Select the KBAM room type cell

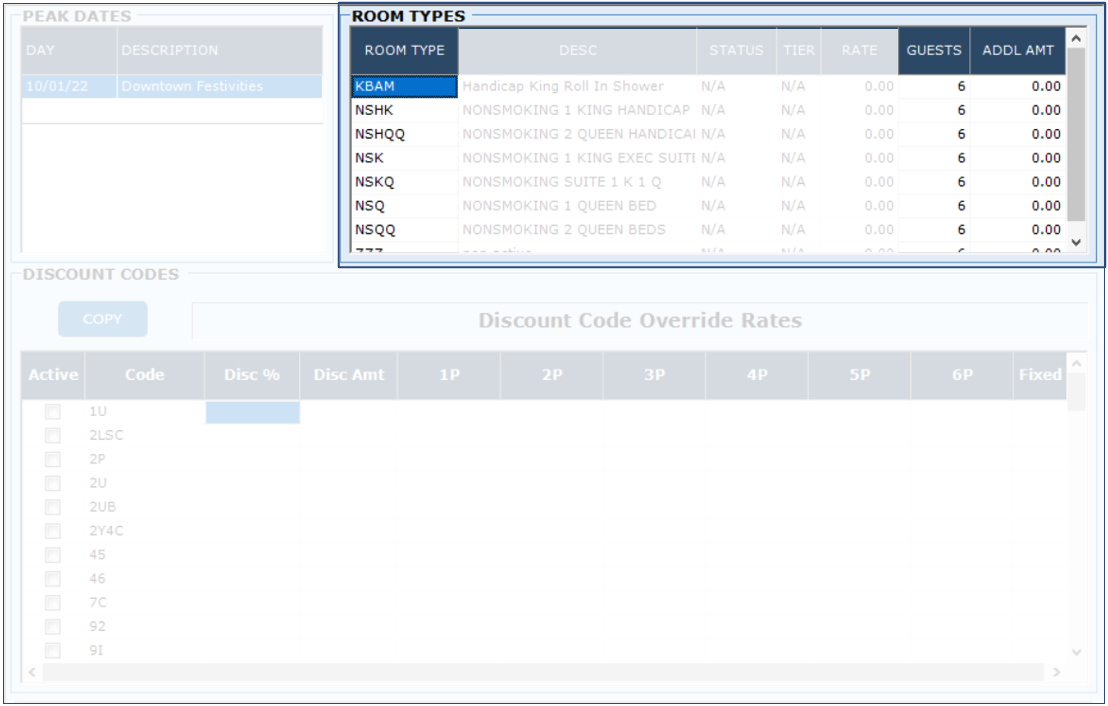pyautogui.click(x=404, y=87)
